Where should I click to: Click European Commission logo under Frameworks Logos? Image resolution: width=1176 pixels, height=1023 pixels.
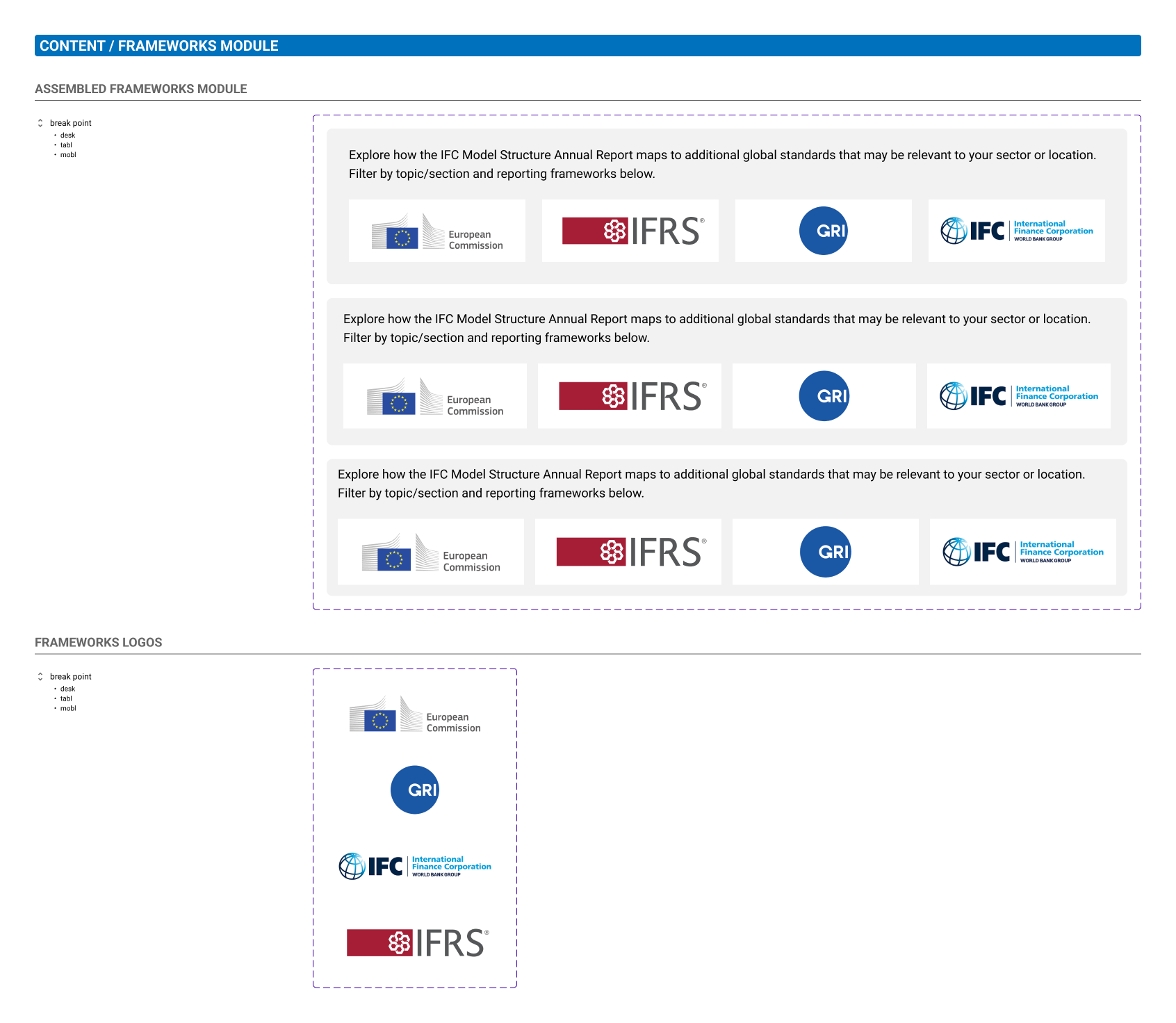click(415, 714)
